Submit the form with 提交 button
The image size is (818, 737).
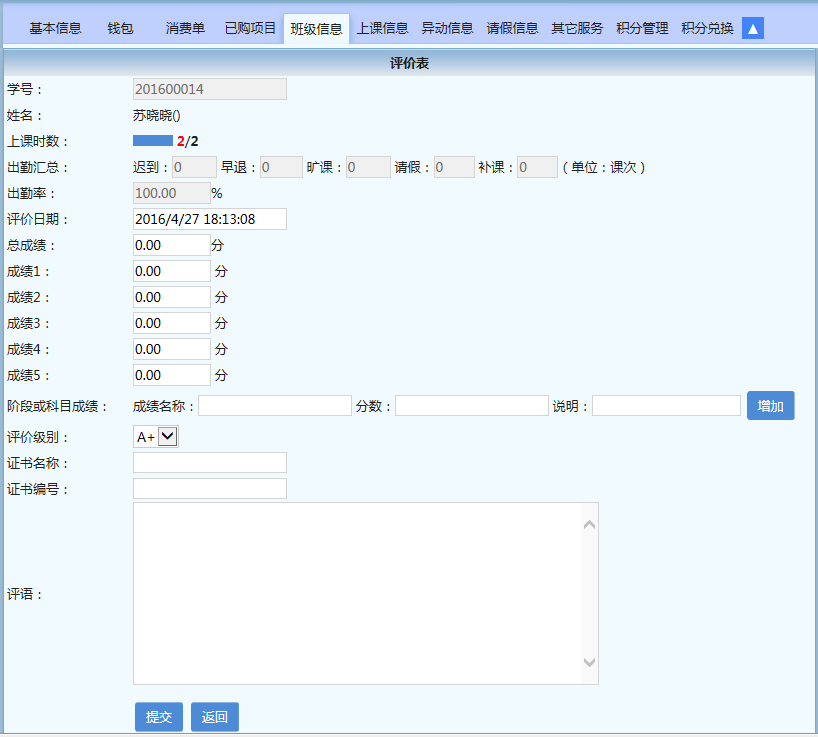[x=159, y=717]
